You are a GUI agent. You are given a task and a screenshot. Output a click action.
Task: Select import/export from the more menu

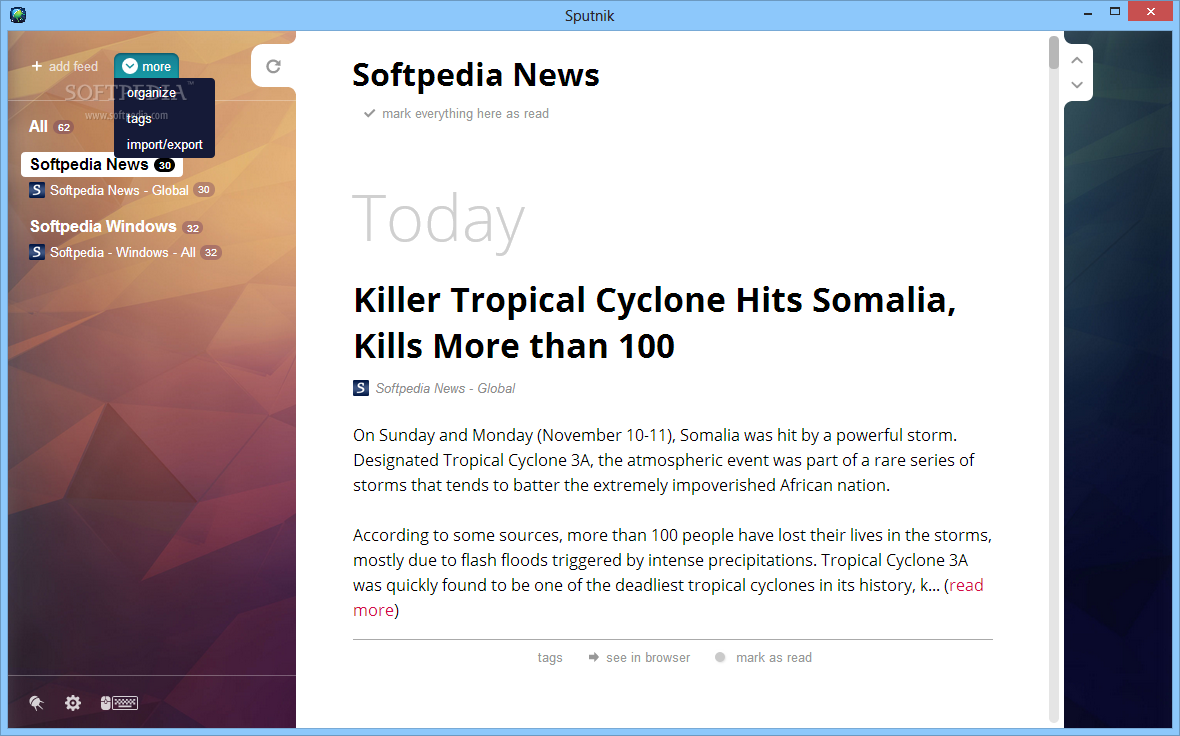[x=165, y=144]
